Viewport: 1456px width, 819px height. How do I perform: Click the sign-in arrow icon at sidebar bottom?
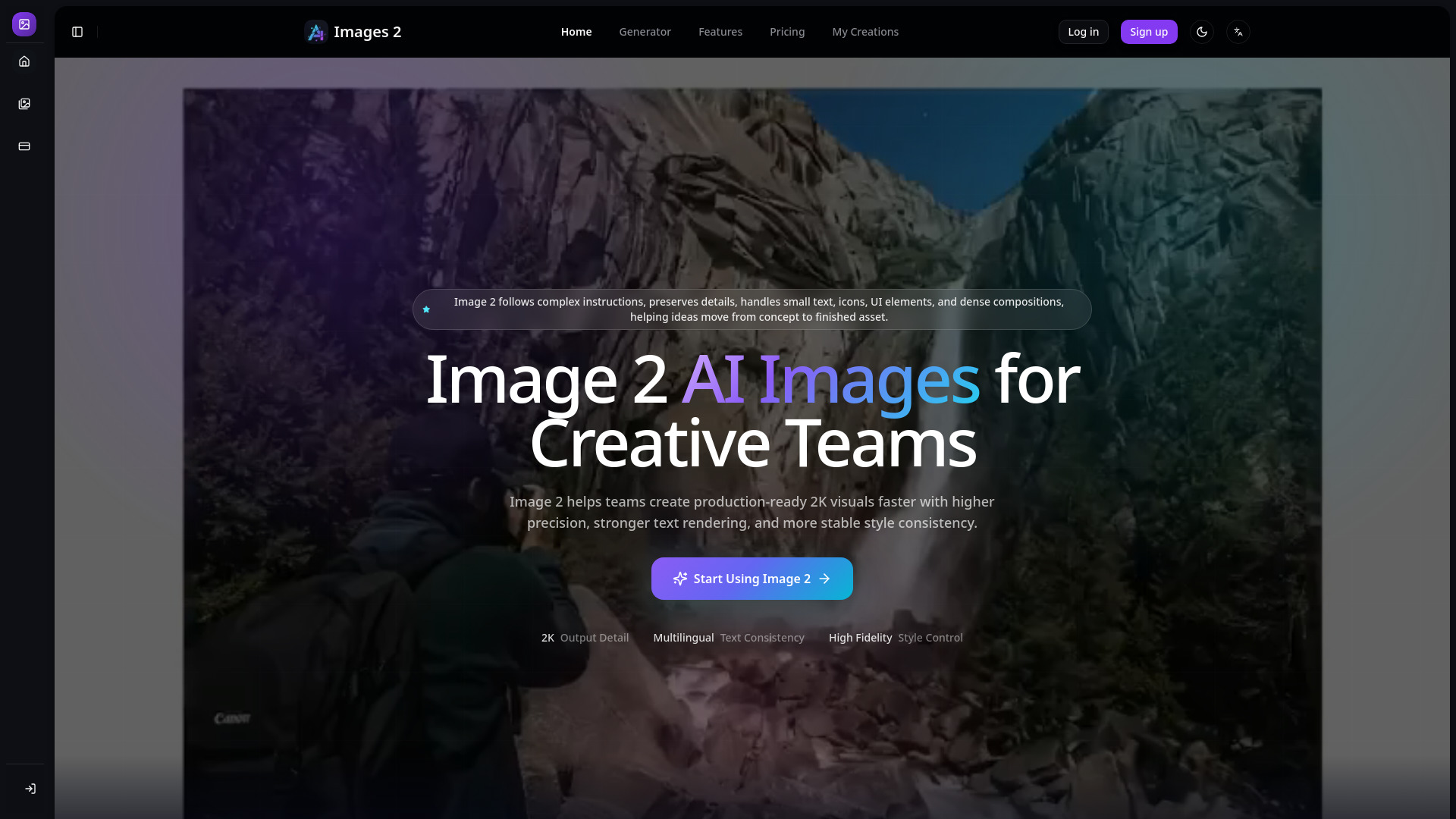coord(30,789)
